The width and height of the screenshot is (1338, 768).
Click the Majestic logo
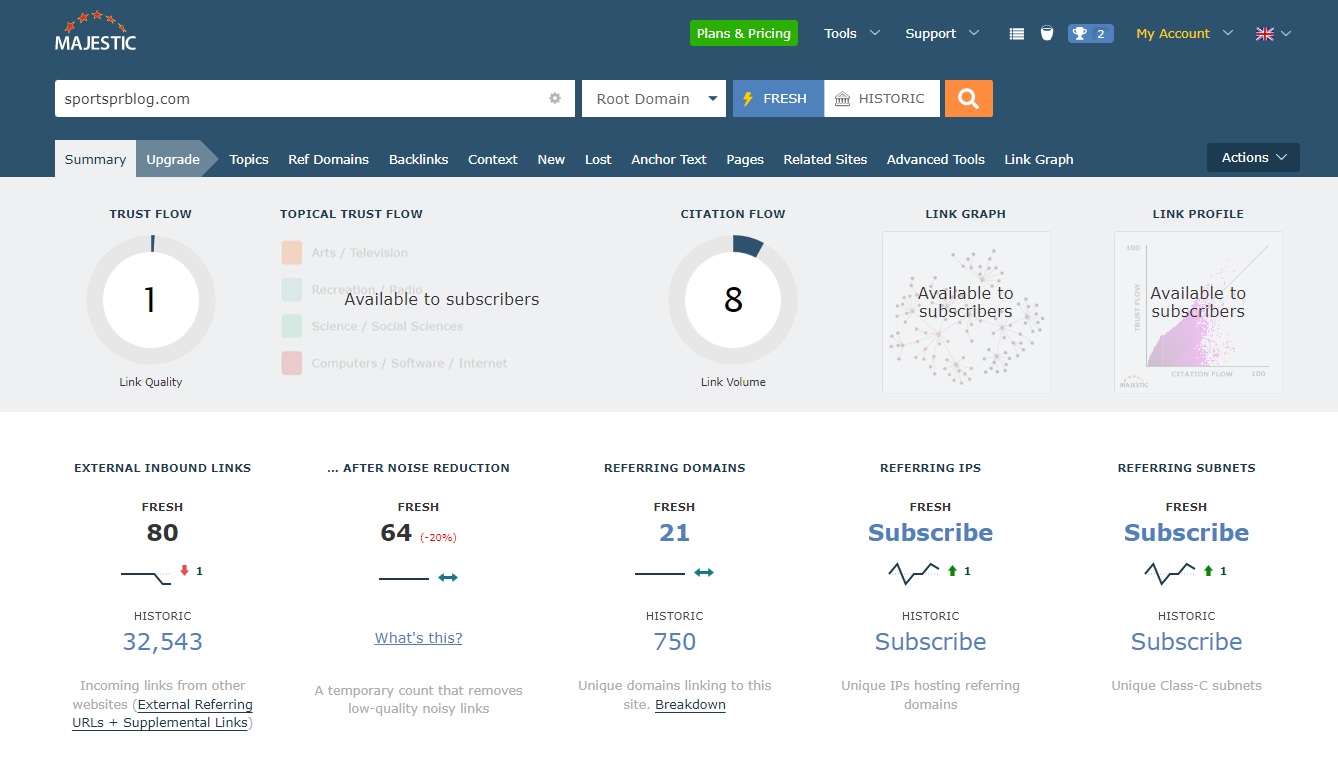click(95, 32)
